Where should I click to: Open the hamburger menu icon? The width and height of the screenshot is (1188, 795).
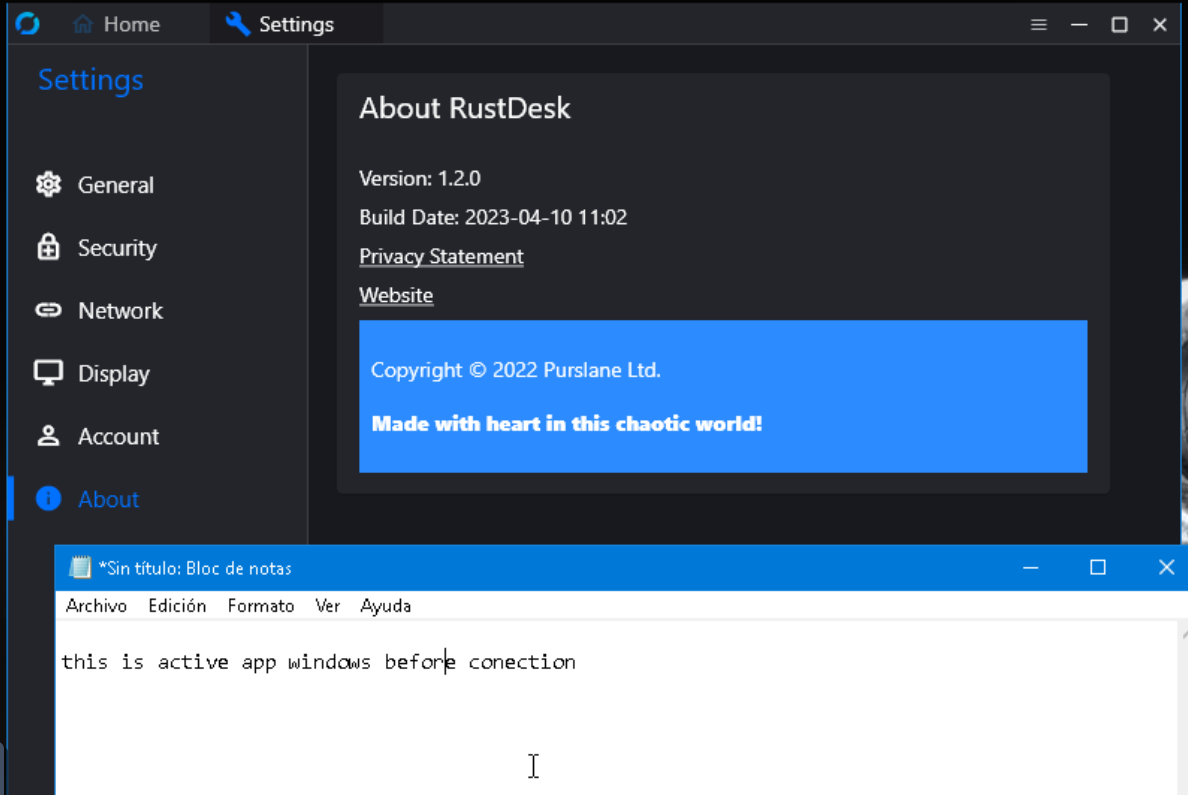(1038, 24)
